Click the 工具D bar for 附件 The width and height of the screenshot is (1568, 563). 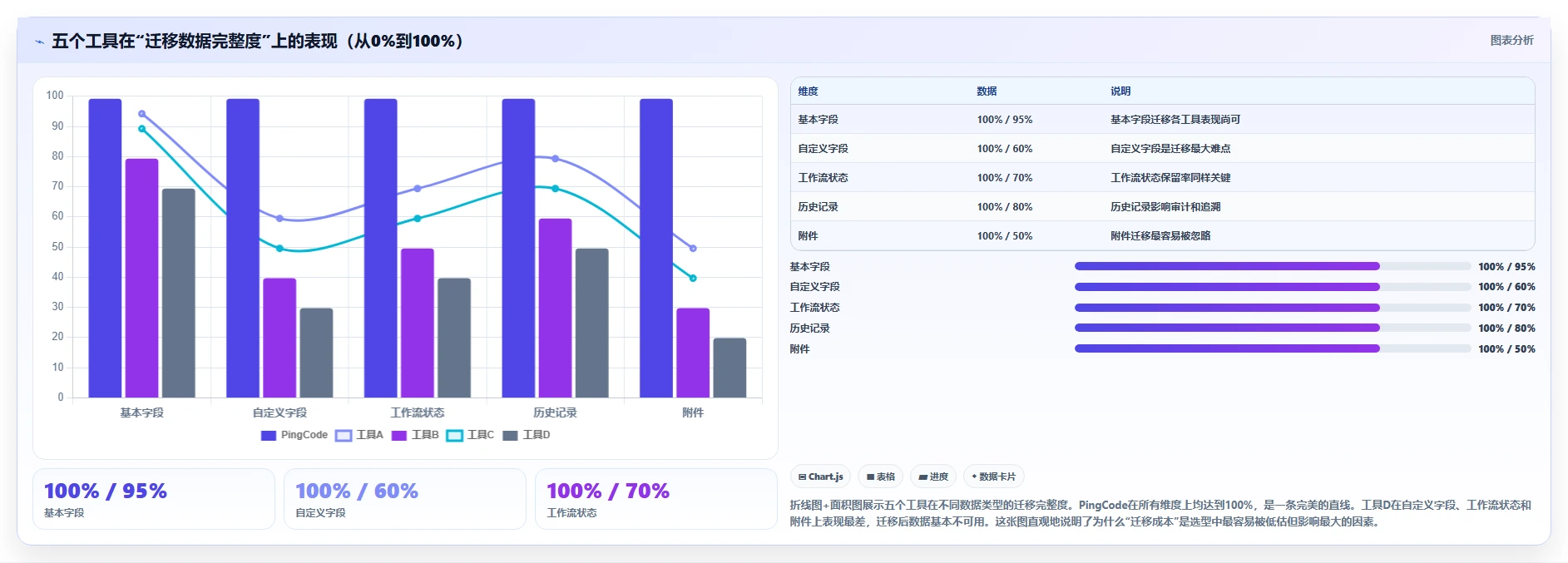(x=730, y=368)
